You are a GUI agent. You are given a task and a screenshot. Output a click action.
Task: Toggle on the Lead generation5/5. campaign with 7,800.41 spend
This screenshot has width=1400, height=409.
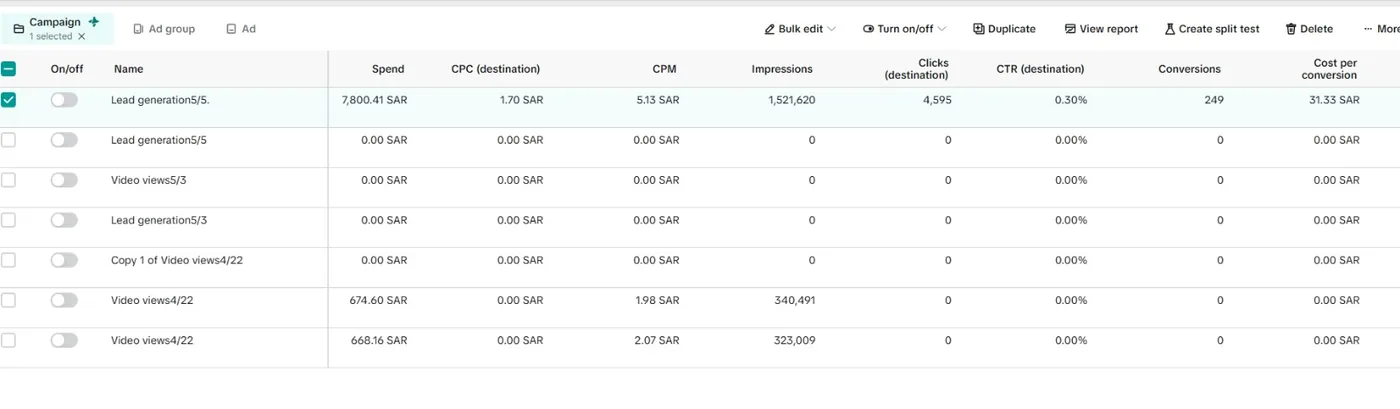point(64,100)
